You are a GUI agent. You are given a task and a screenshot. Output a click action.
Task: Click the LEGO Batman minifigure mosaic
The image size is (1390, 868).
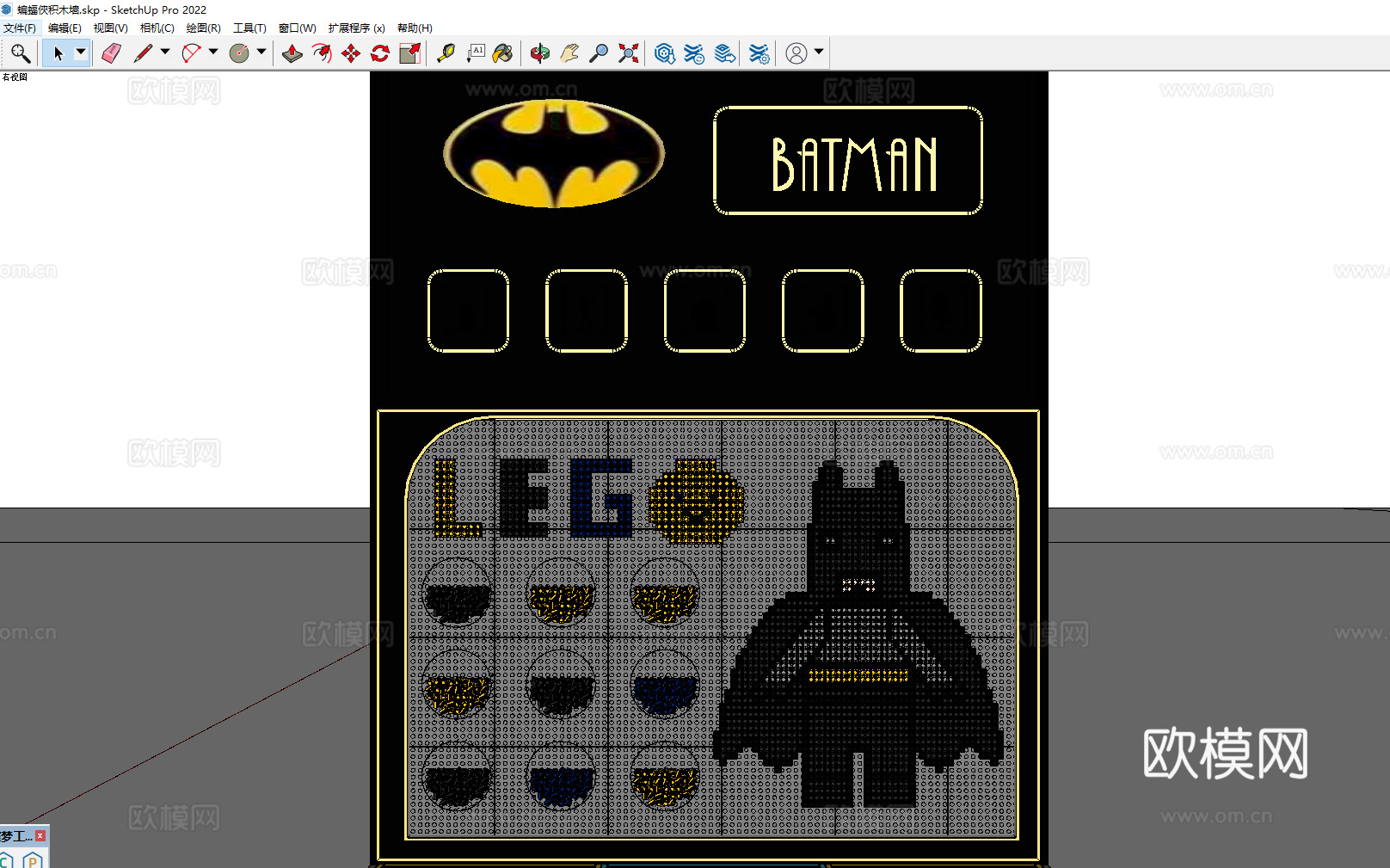pyautogui.click(x=858, y=634)
